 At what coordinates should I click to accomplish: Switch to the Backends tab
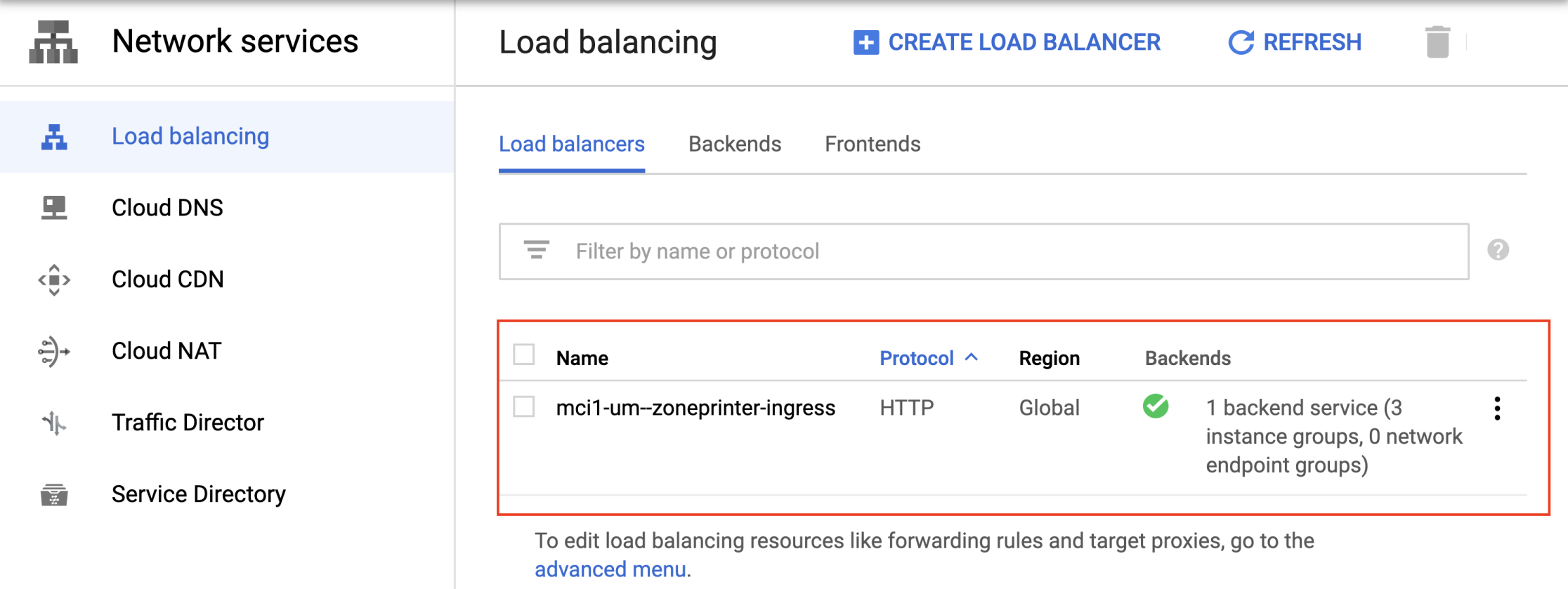[735, 144]
